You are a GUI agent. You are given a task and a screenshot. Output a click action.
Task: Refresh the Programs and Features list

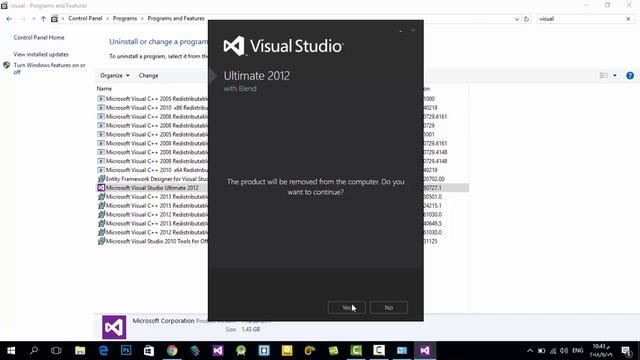pos(527,19)
